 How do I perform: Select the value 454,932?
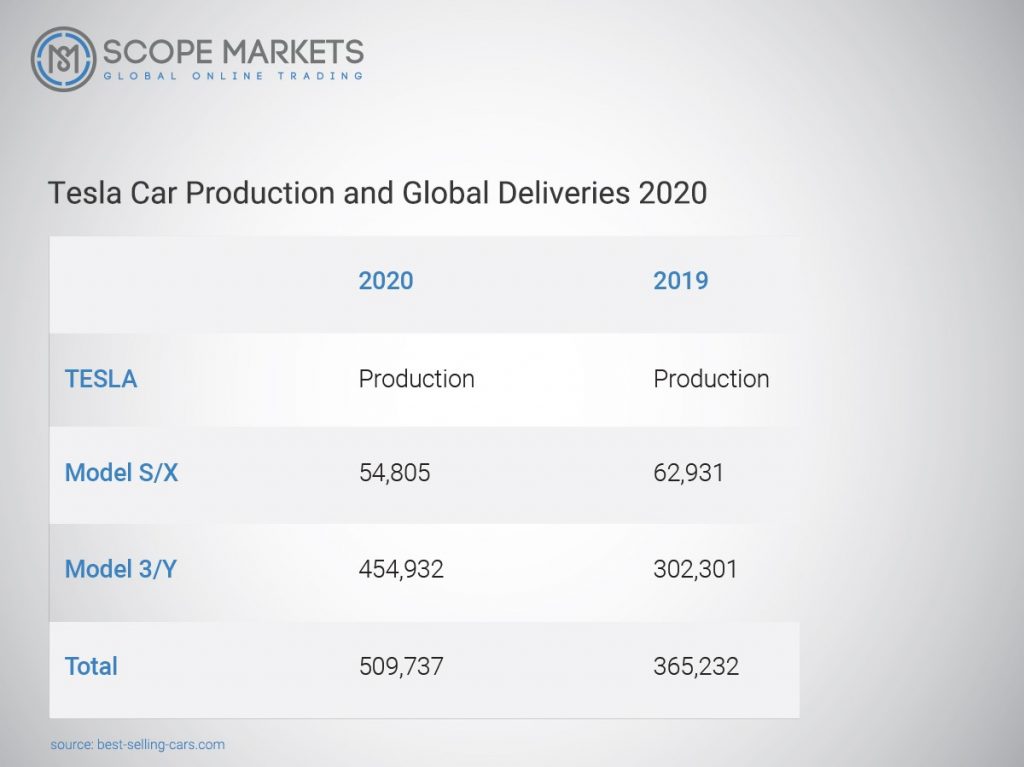(401, 569)
